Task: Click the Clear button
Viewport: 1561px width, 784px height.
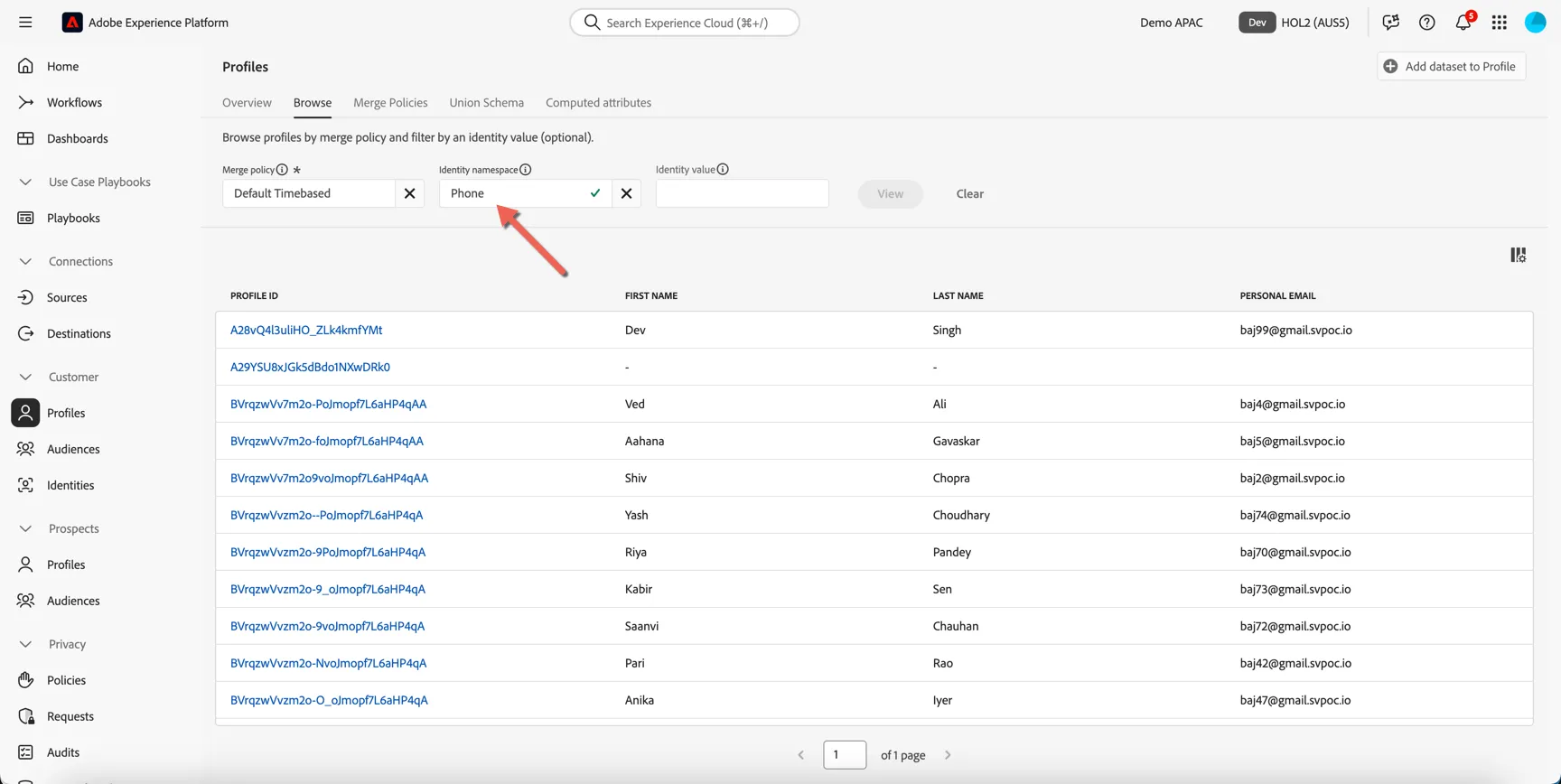Action: (970, 194)
